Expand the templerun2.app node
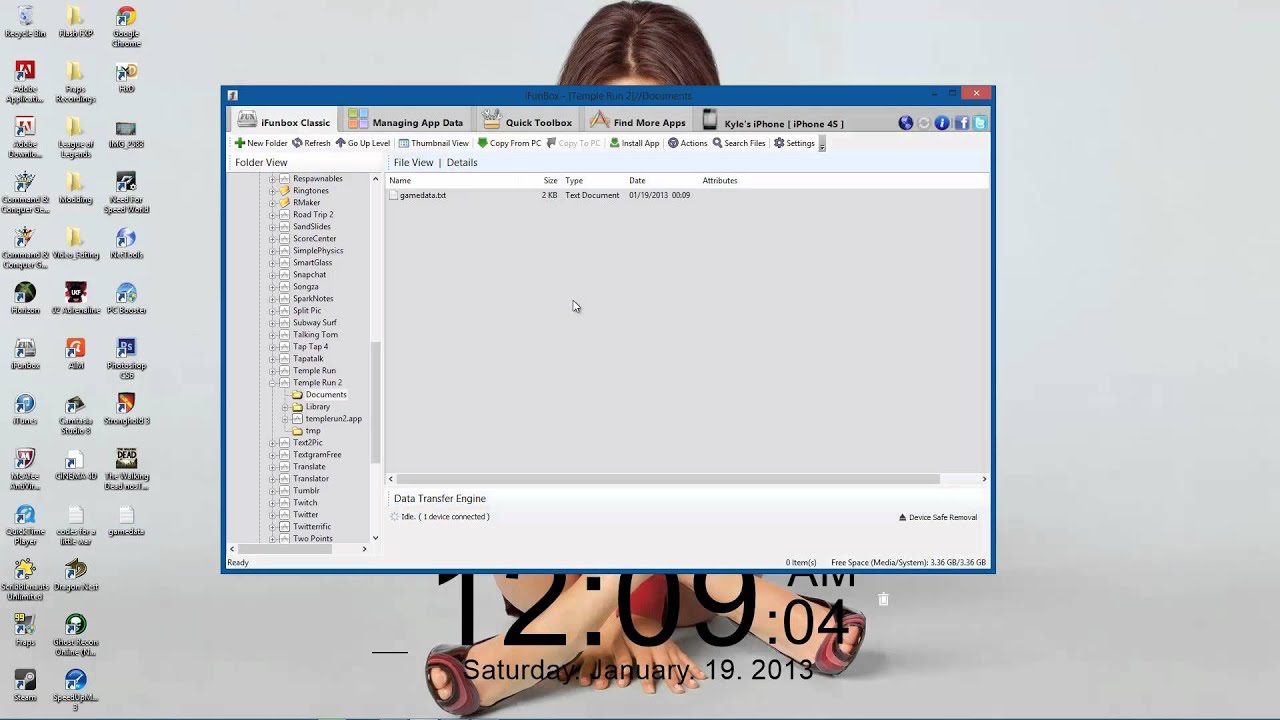The image size is (1280, 720). (284, 419)
